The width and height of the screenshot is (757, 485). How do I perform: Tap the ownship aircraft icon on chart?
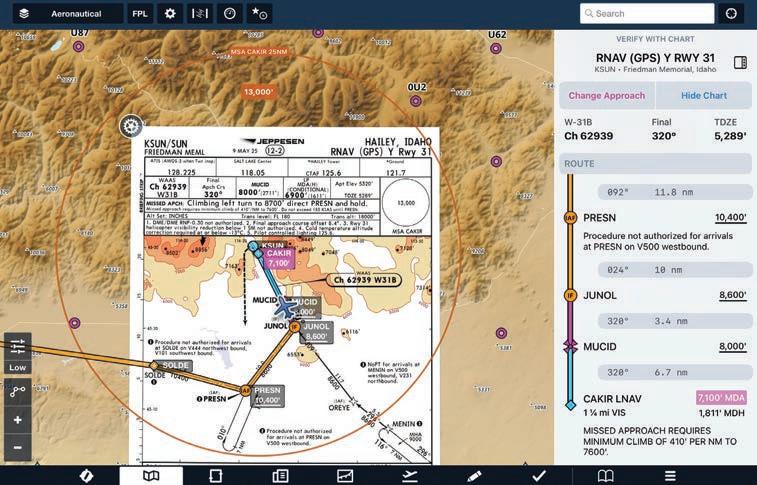click(287, 307)
